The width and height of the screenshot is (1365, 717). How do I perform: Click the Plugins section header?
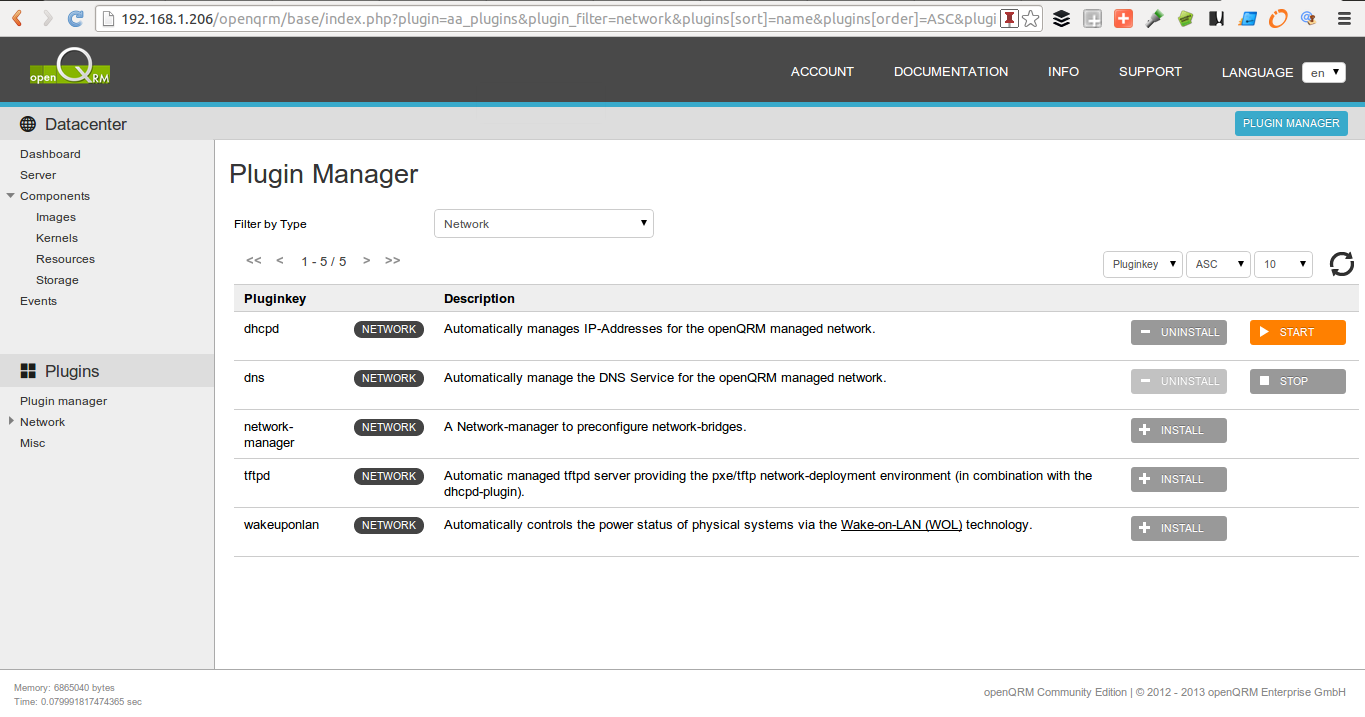(x=72, y=371)
